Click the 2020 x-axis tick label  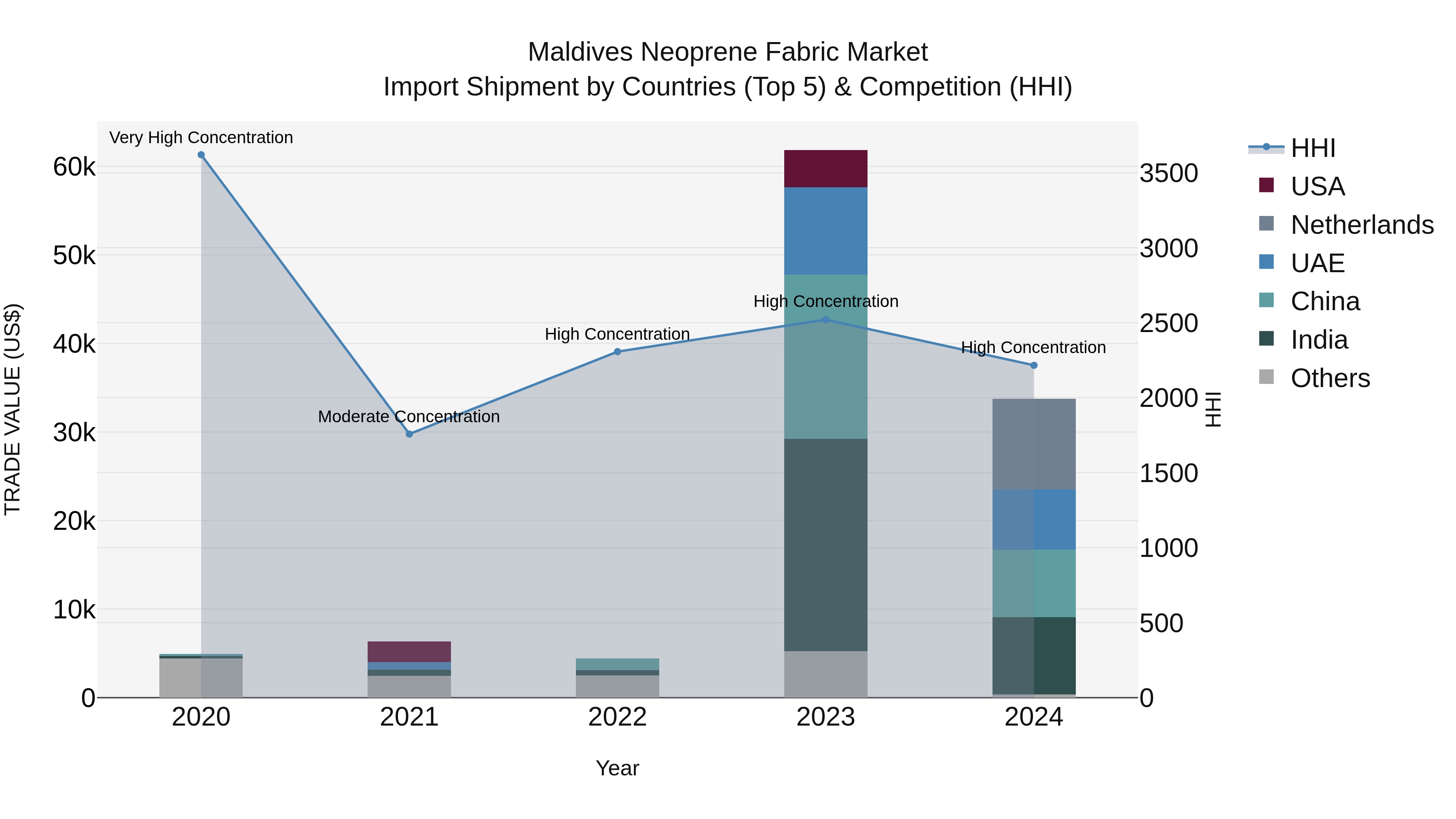201,717
